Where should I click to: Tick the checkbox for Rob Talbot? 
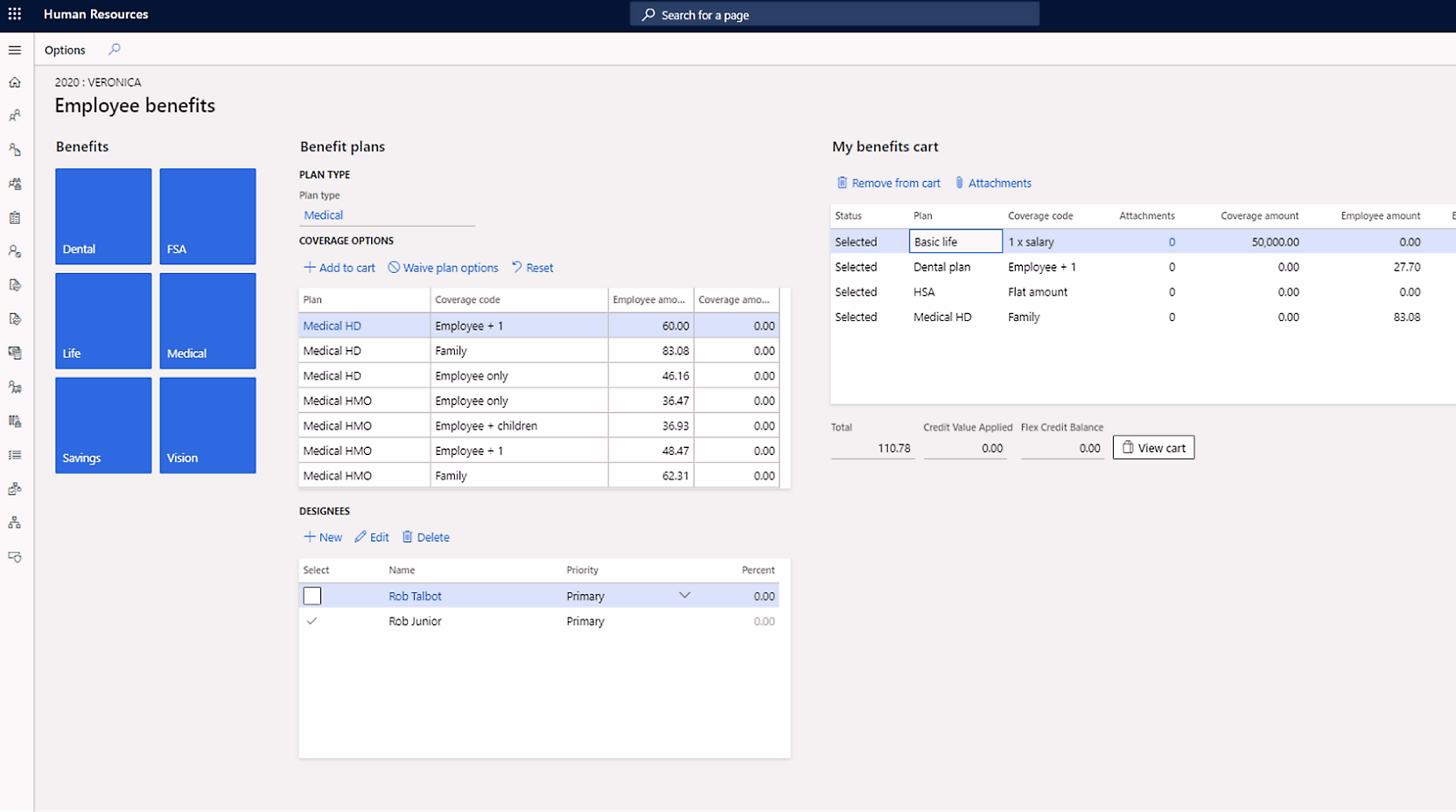tap(312, 596)
